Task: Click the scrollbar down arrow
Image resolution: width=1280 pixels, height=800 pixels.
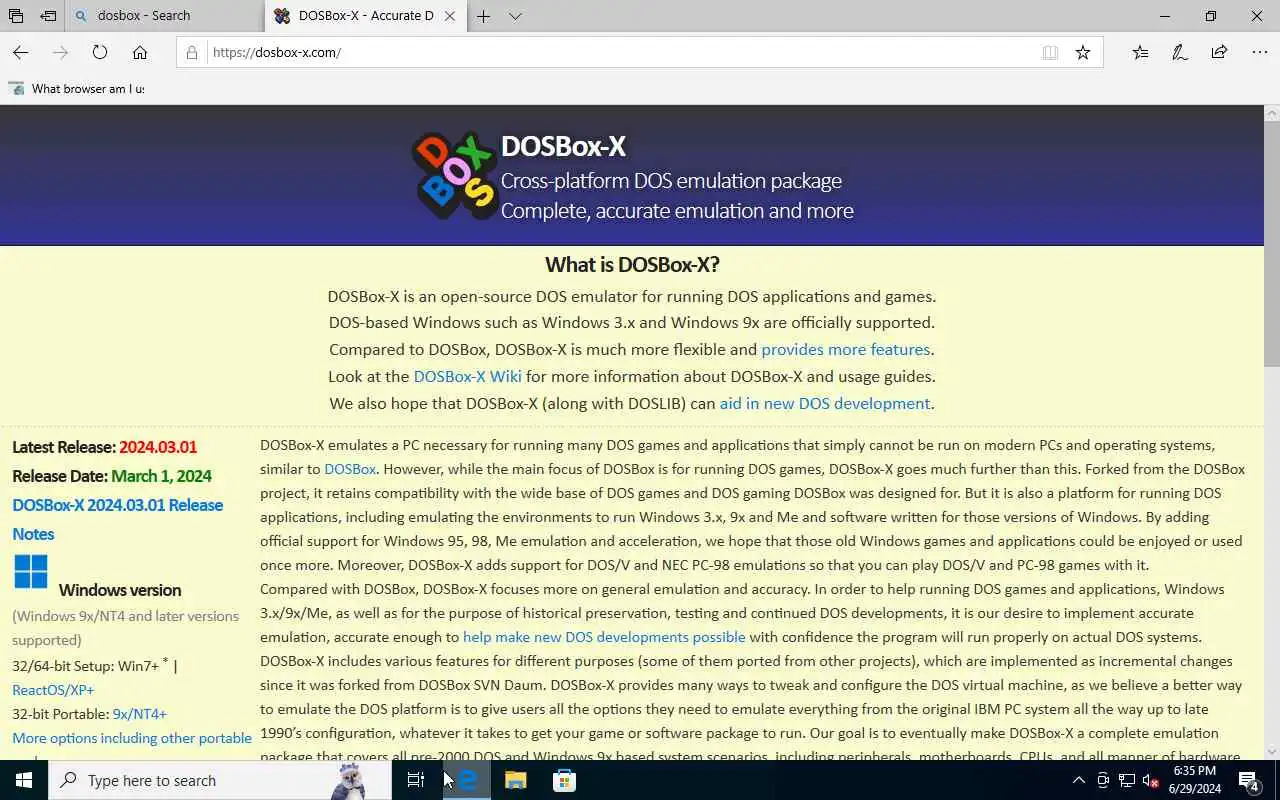Action: 1272,752
